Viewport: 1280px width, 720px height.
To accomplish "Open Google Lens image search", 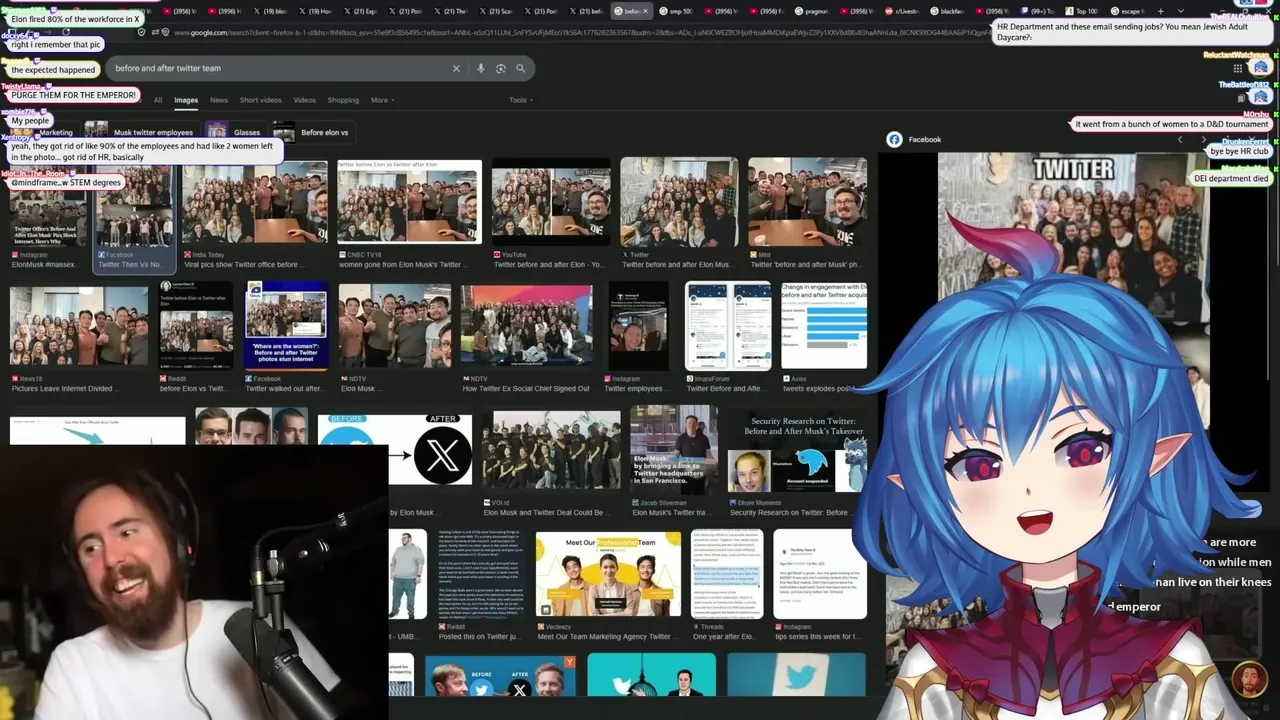I will click(500, 68).
